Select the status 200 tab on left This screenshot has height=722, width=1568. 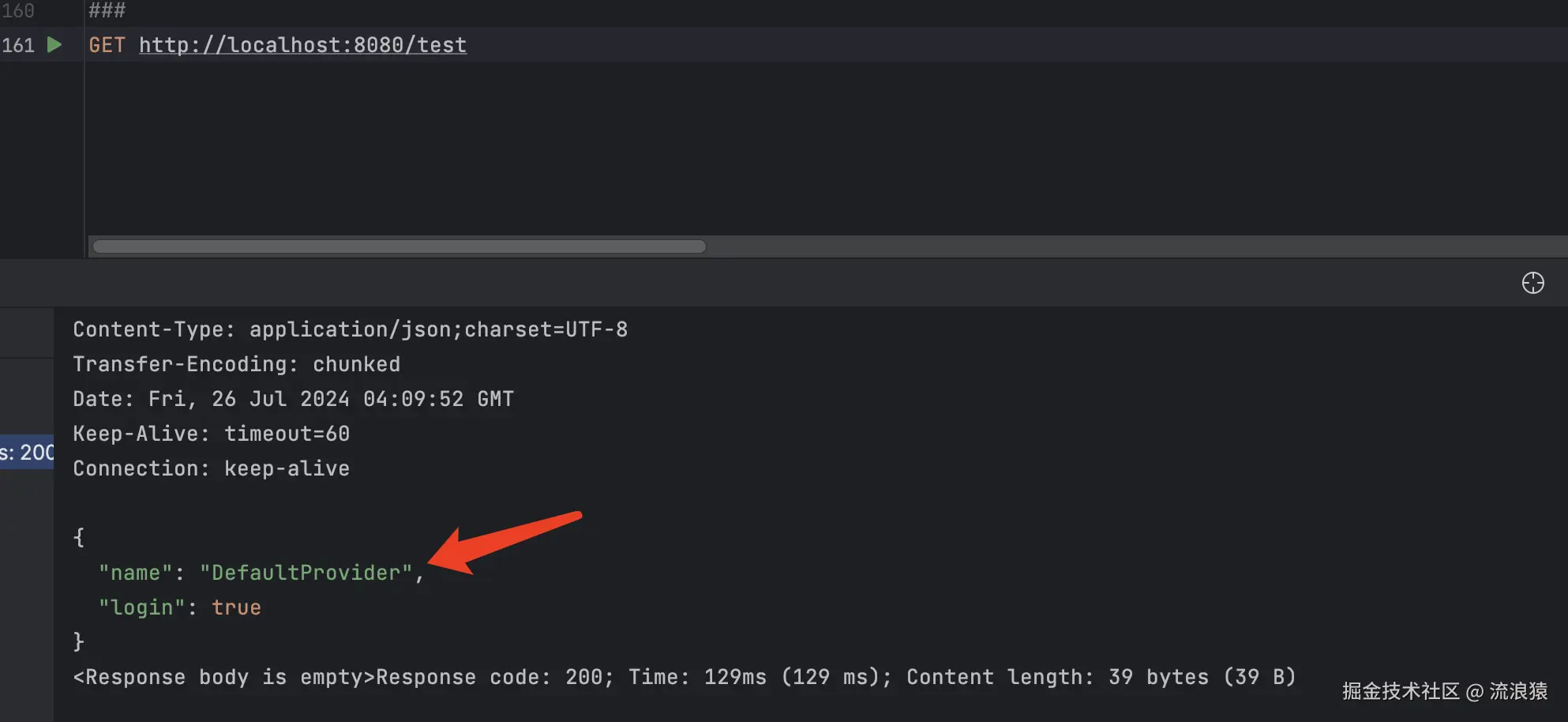[x=27, y=452]
